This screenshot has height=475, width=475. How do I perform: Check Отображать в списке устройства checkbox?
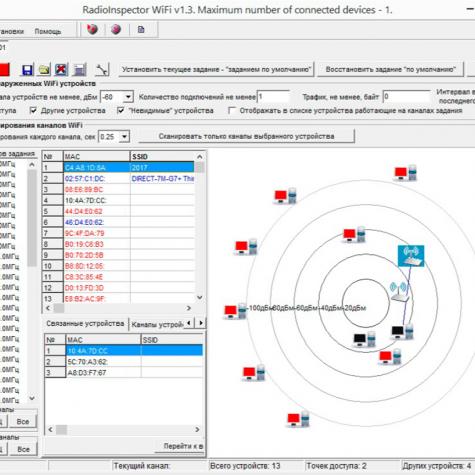232,110
